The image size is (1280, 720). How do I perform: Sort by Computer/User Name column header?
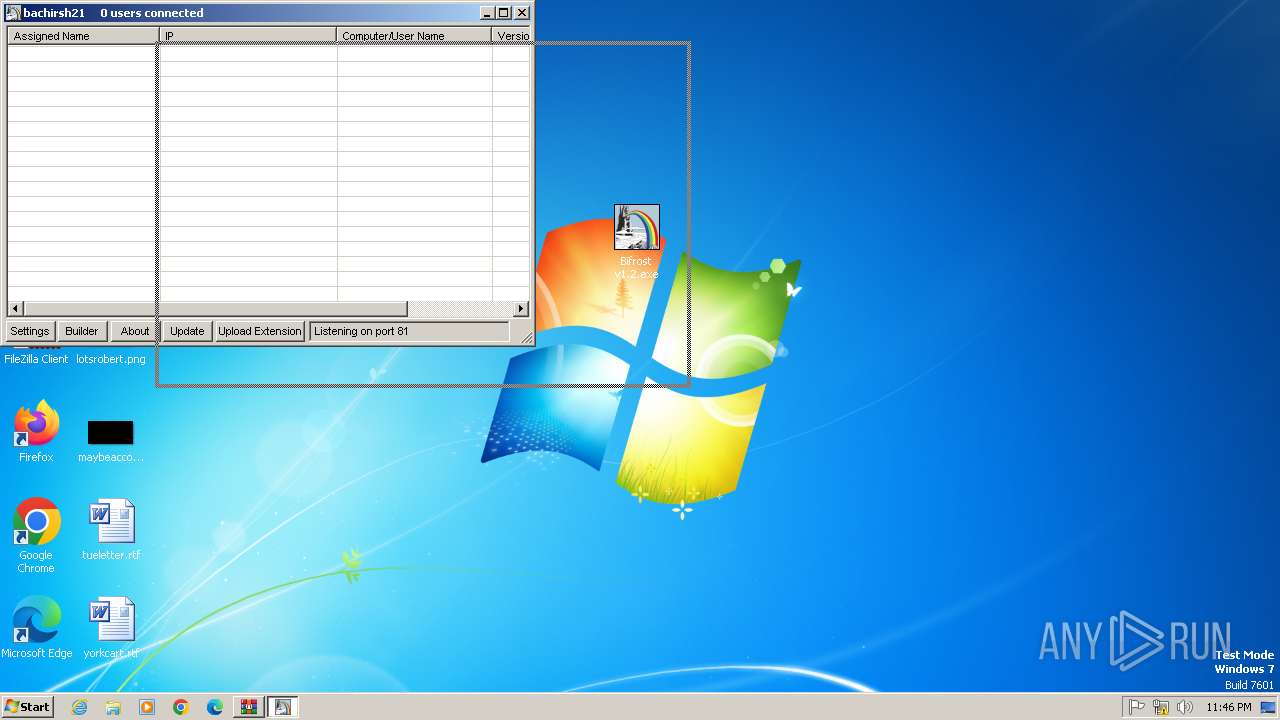[414, 36]
